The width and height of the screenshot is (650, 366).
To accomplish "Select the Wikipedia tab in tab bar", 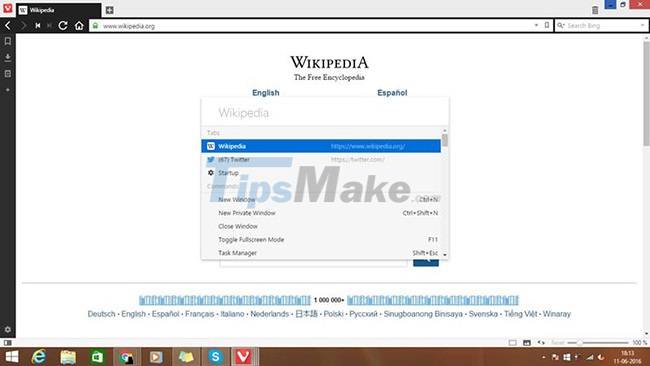I will [x=58, y=10].
